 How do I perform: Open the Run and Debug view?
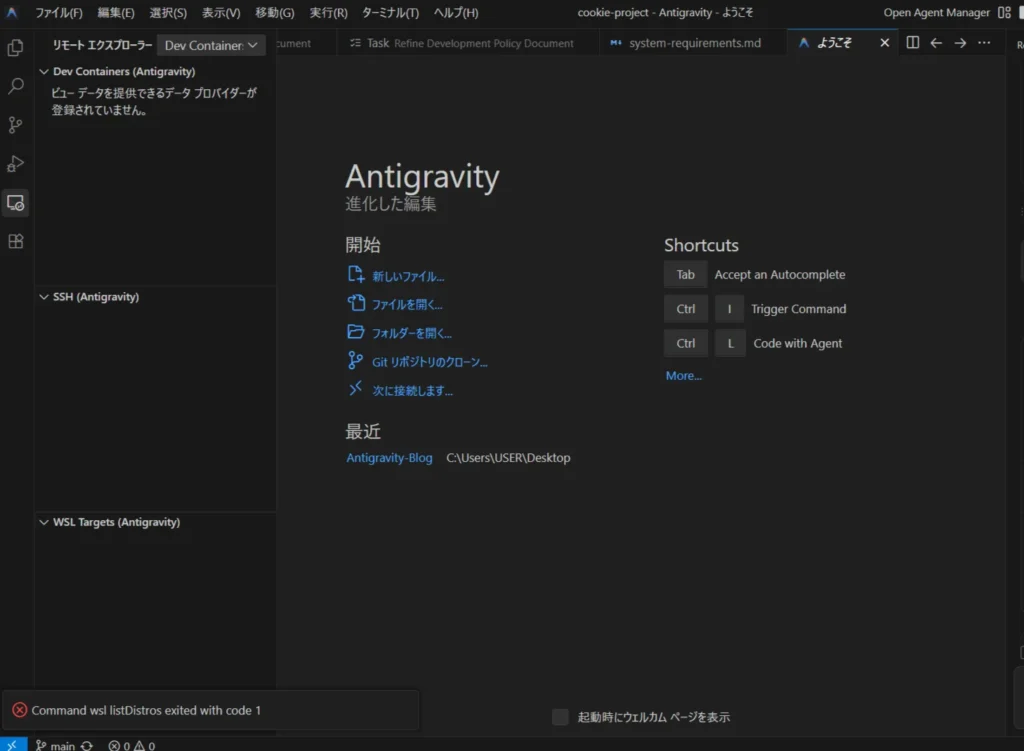[16, 163]
